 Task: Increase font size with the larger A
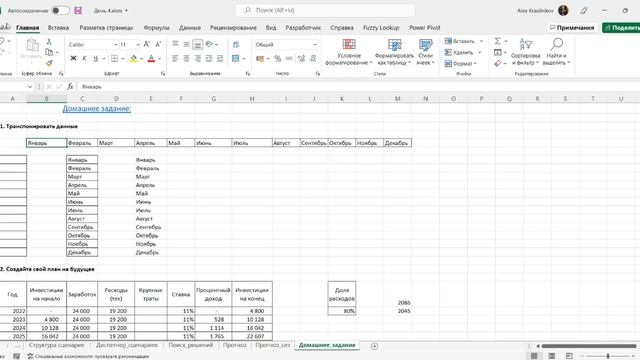coord(147,44)
